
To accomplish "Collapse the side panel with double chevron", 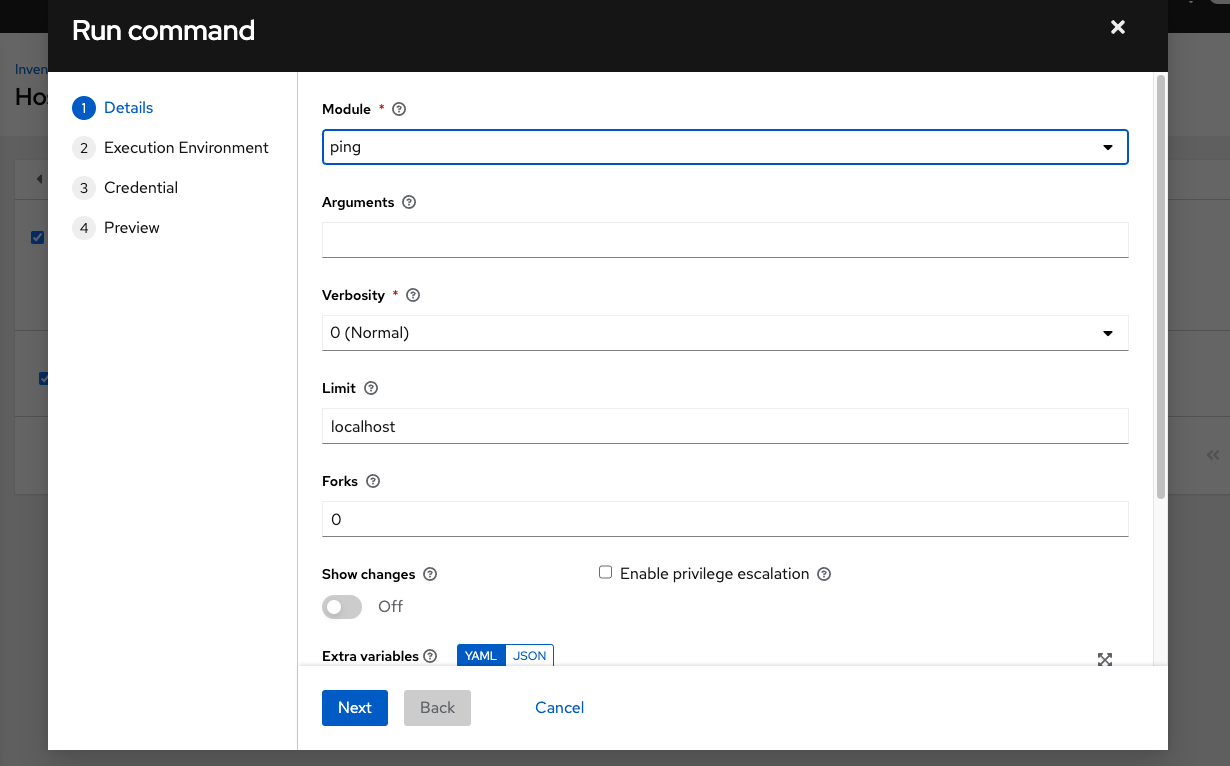I will pyautogui.click(x=1212, y=454).
